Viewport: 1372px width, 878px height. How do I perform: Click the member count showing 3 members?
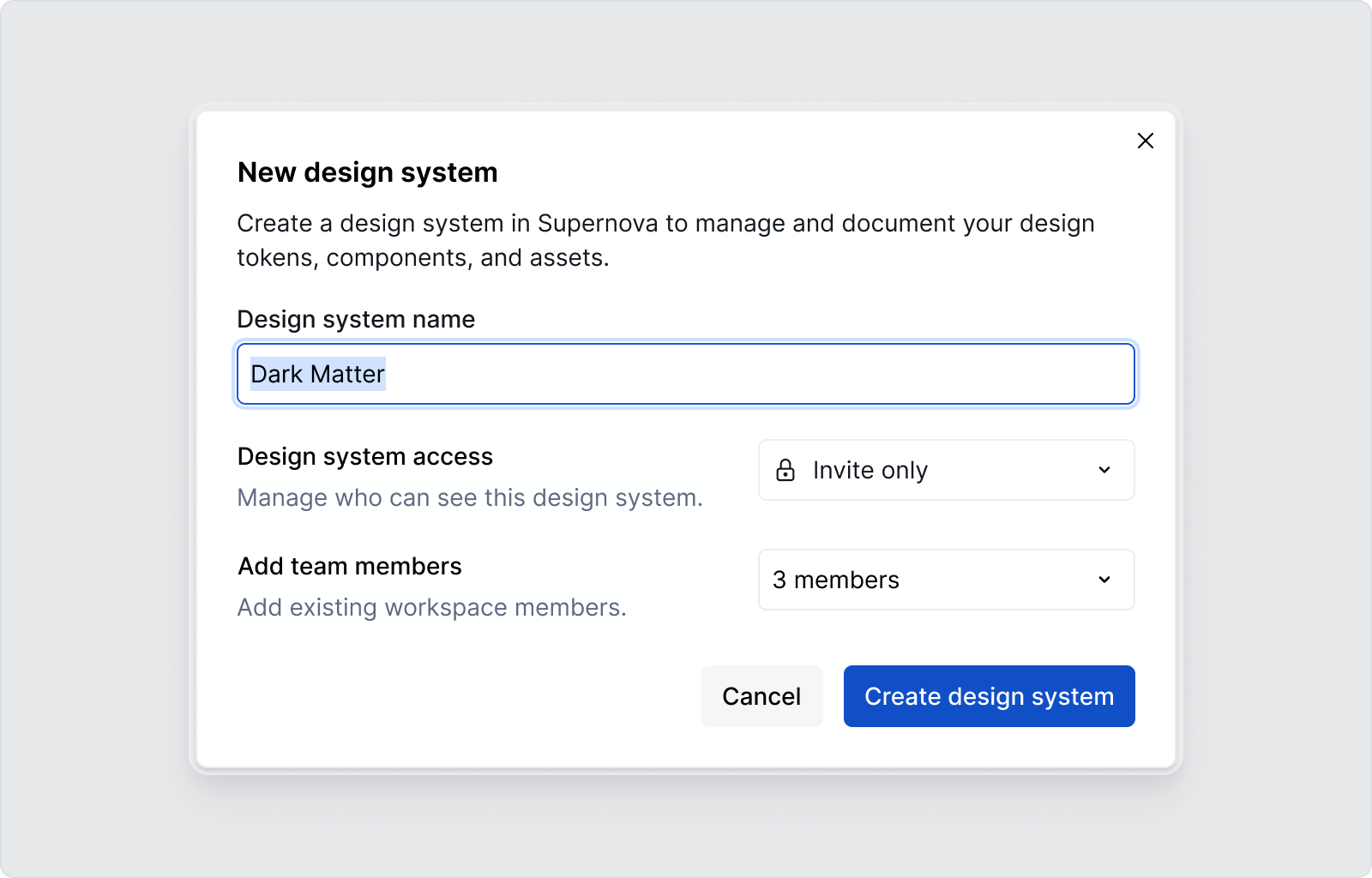[x=836, y=580]
